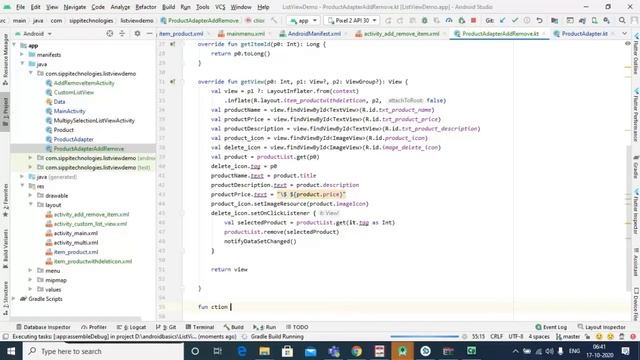Open the Android project view dropdown

click(x=33, y=33)
